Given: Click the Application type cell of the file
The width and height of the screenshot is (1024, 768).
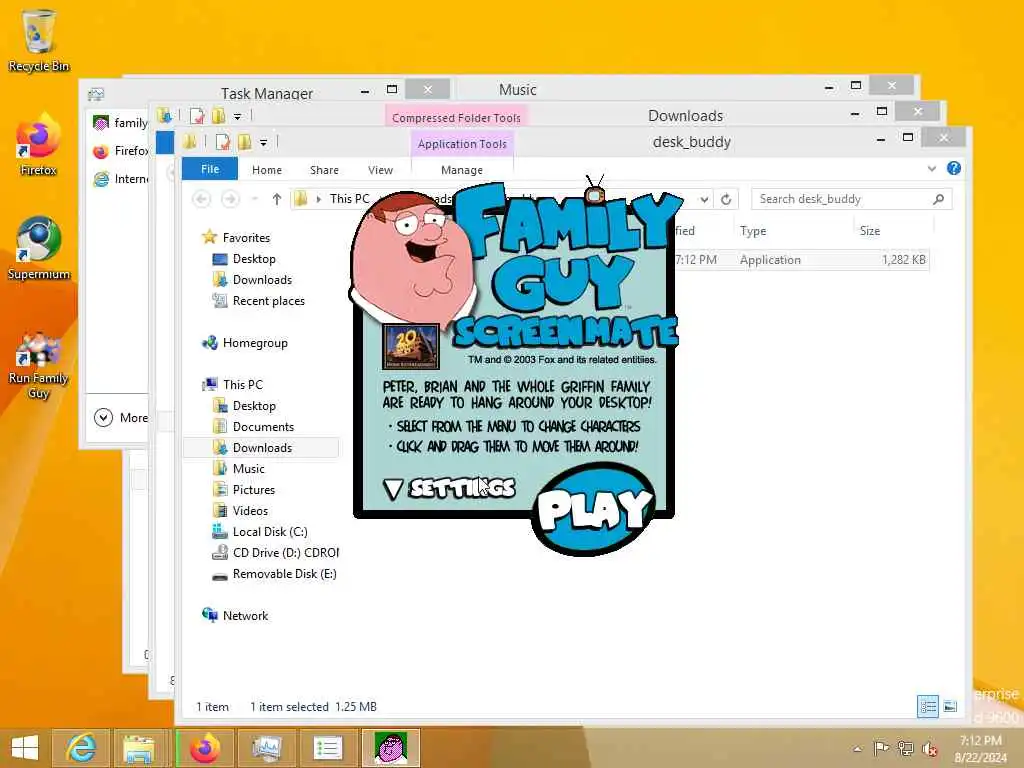Looking at the screenshot, I should point(770,259).
